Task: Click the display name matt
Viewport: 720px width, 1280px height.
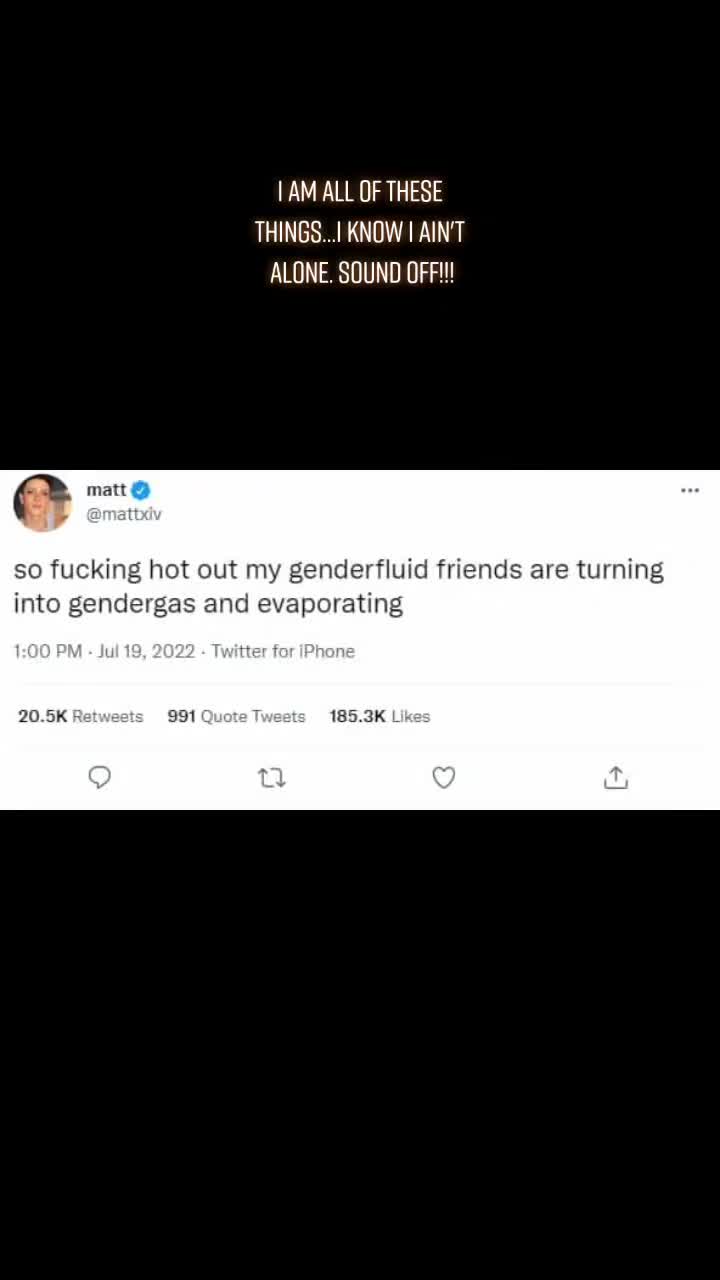Action: 106,490
